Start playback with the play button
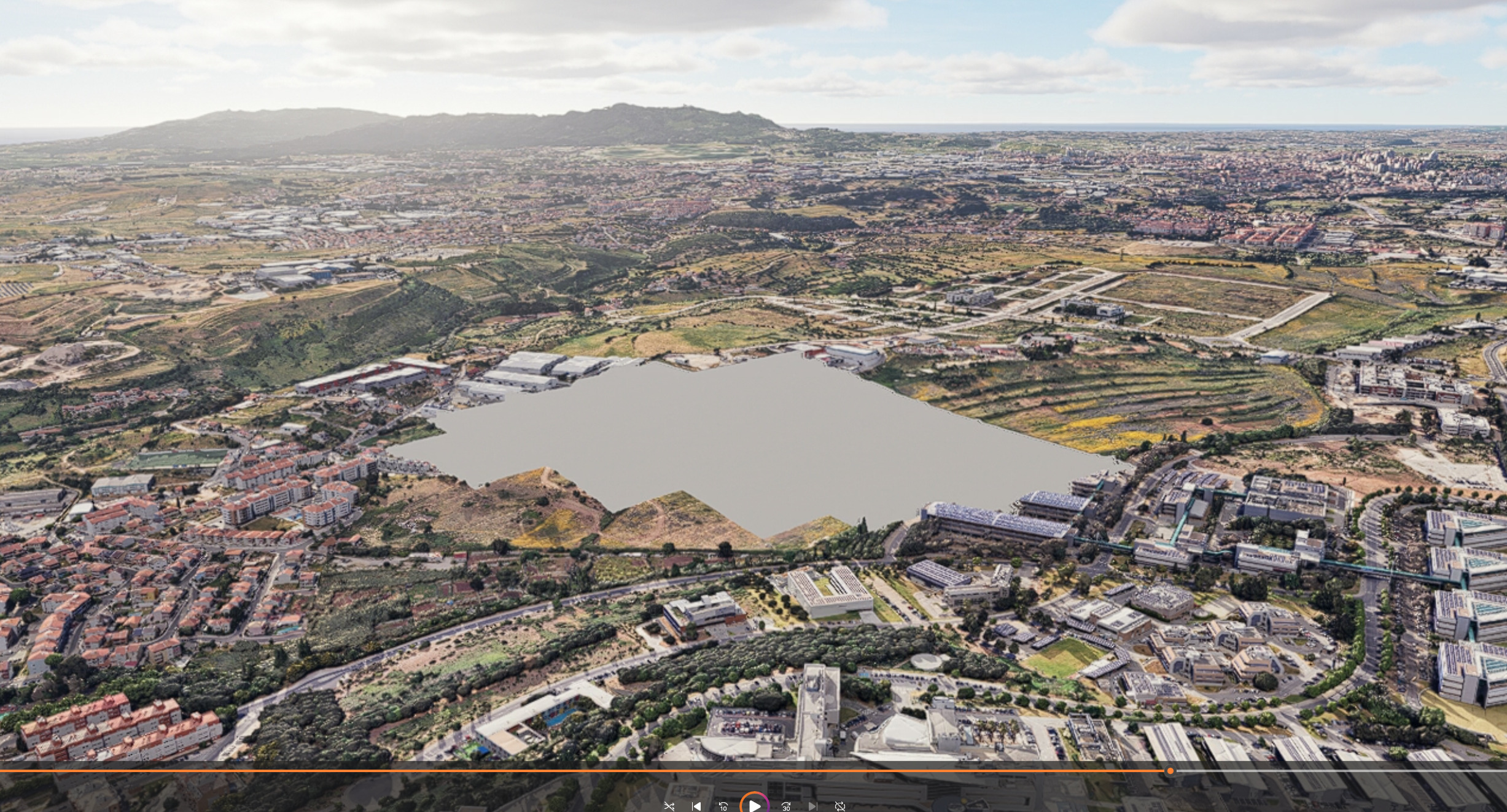This screenshot has width=1507, height=812. click(754, 805)
